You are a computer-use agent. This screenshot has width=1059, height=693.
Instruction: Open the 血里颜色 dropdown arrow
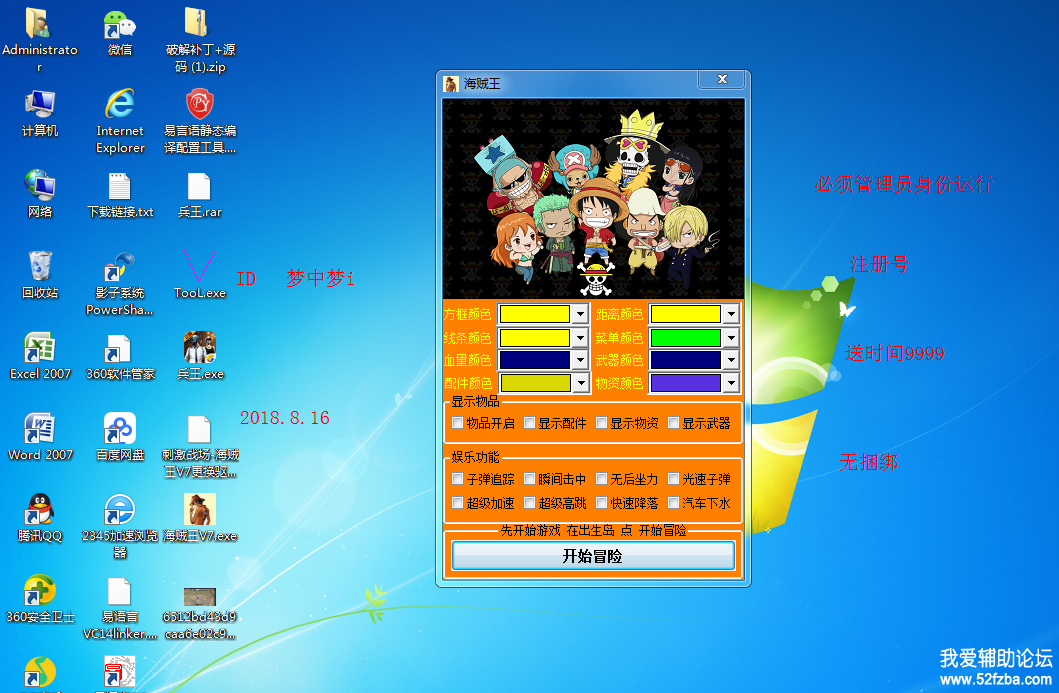click(580, 360)
